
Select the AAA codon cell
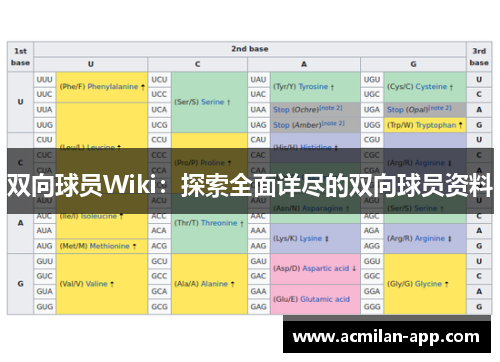(x=259, y=231)
